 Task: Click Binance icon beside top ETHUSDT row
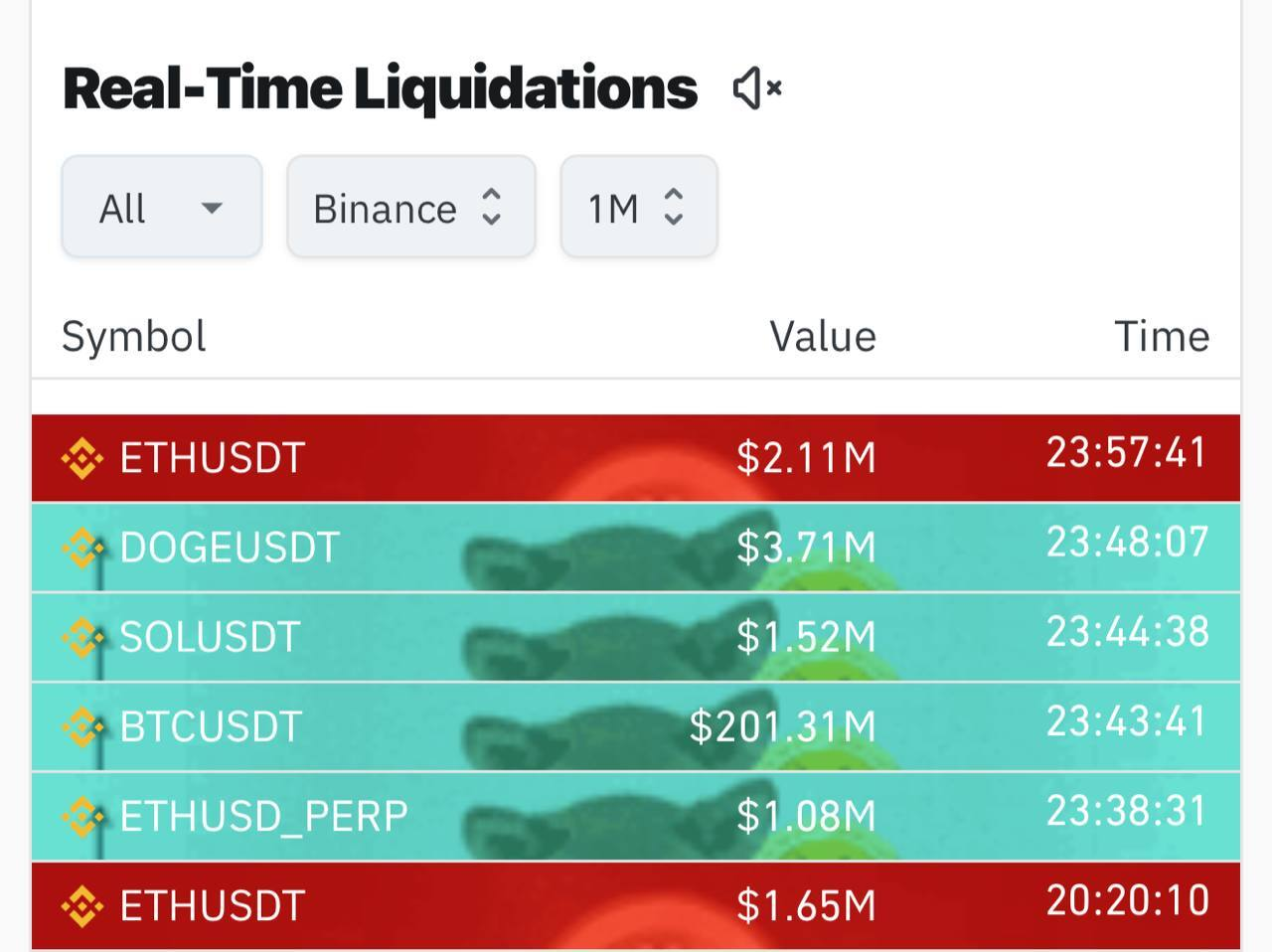(x=81, y=458)
